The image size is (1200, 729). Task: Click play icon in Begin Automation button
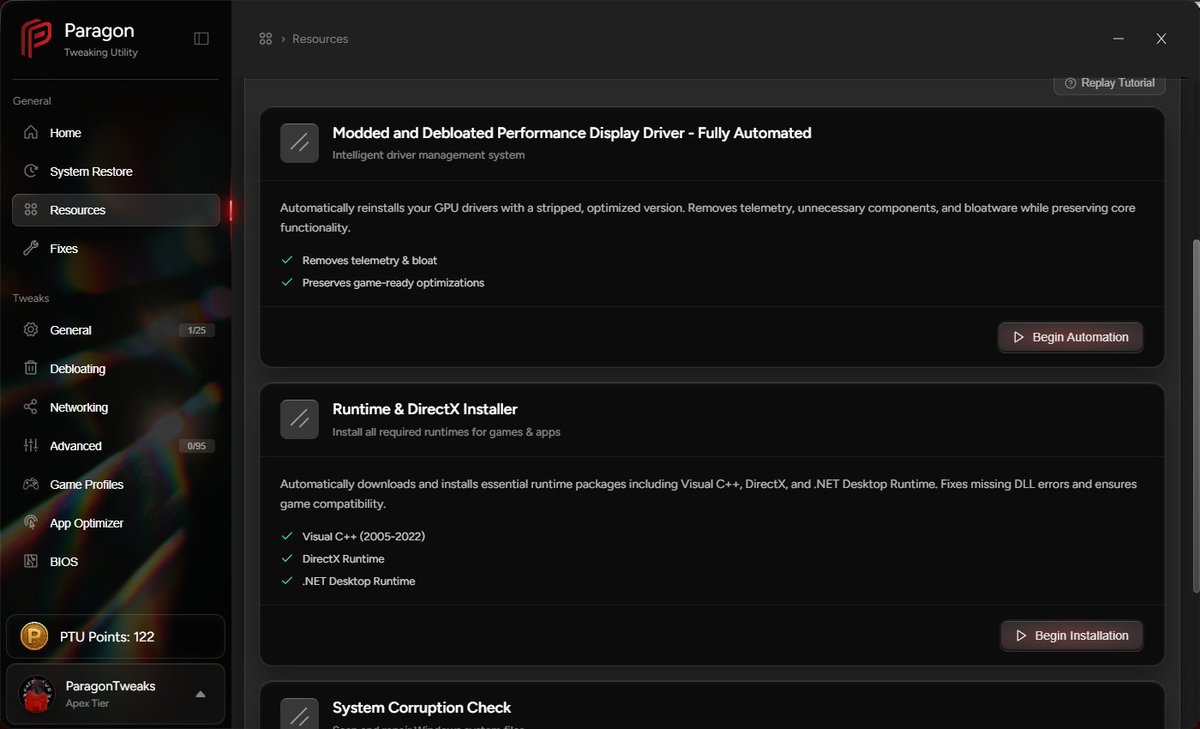pos(1019,337)
